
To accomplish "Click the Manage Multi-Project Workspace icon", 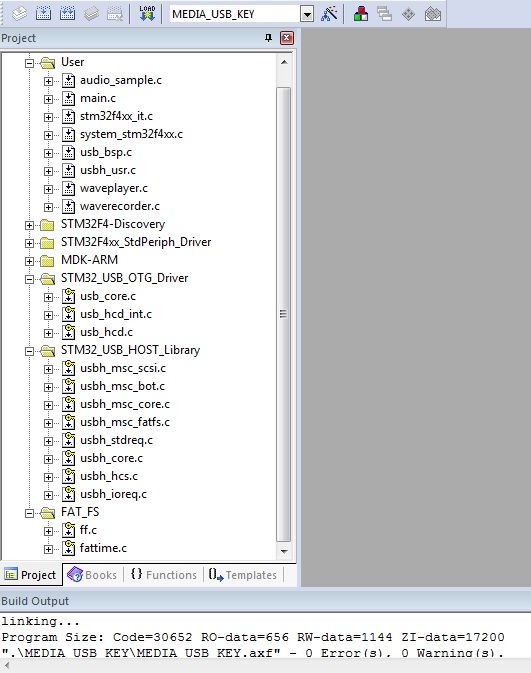I will (384, 14).
